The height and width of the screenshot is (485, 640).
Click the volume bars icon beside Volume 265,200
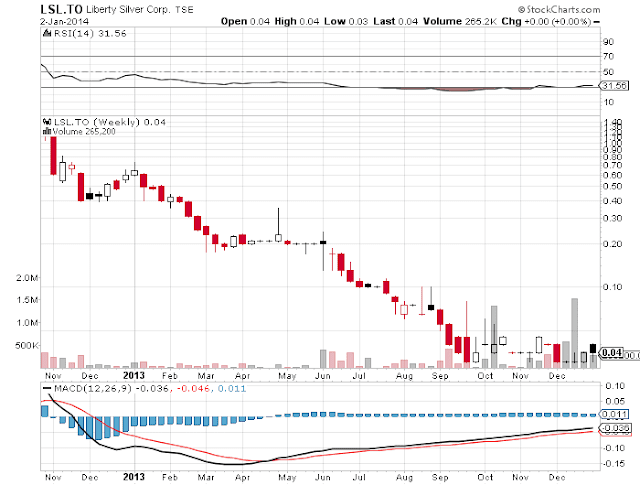point(47,131)
